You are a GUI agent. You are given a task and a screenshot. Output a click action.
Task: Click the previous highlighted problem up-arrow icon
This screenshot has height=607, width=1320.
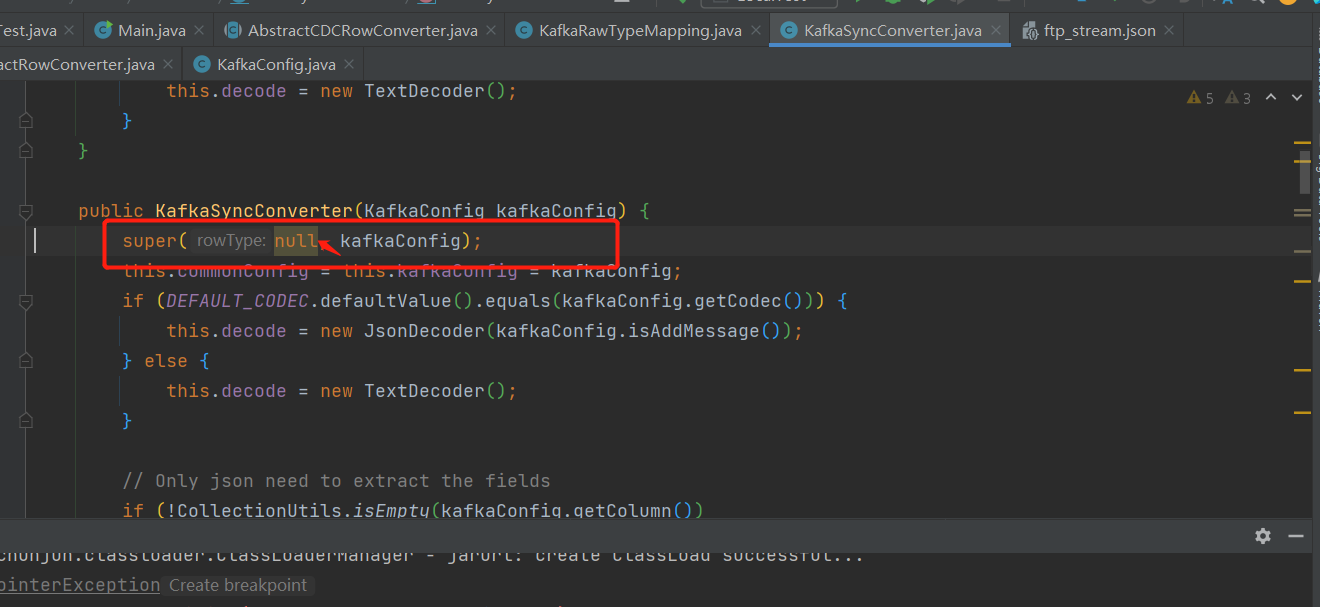(x=1271, y=97)
